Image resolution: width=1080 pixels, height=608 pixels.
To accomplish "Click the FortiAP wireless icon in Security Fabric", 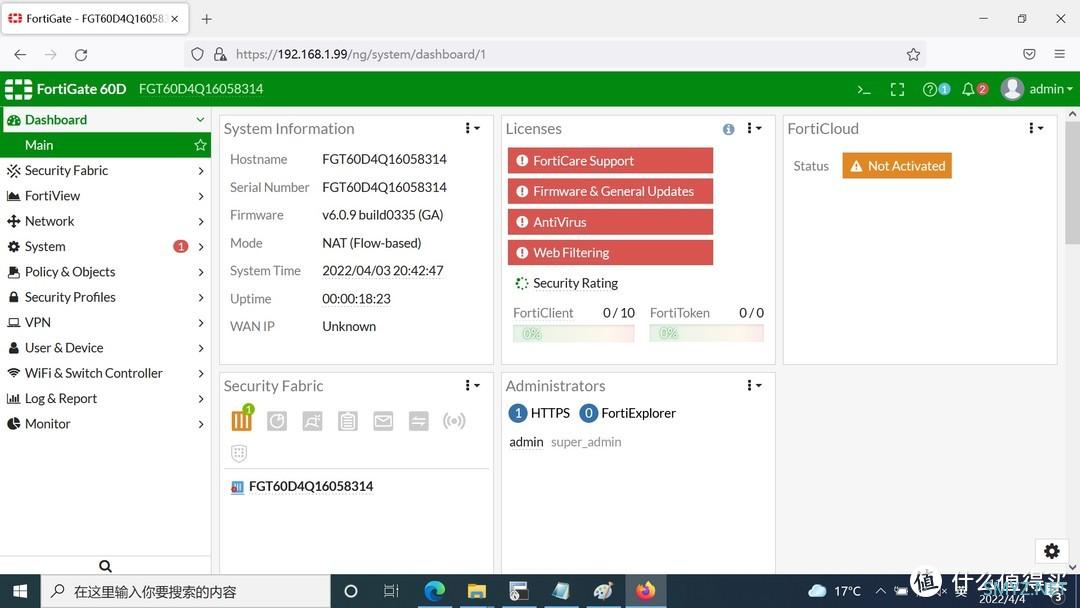I will click(x=454, y=421).
